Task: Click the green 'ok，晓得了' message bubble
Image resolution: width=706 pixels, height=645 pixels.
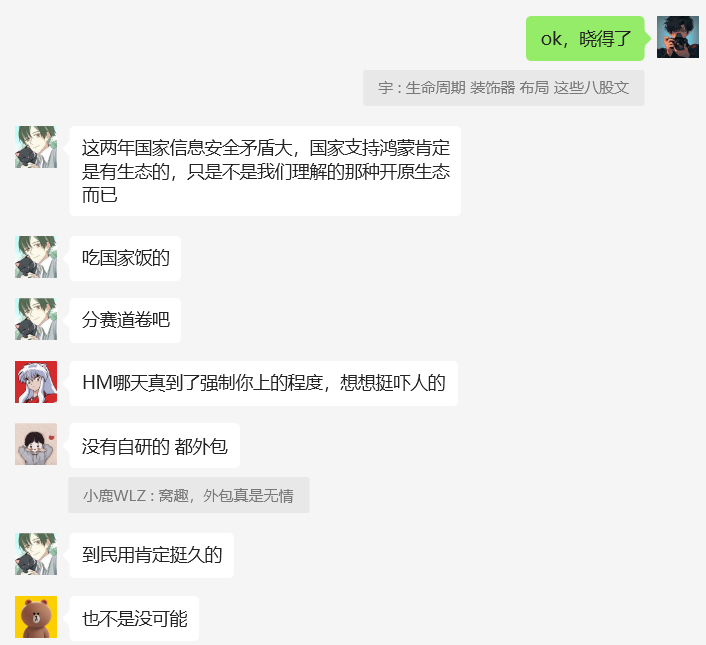Action: pyautogui.click(x=585, y=38)
